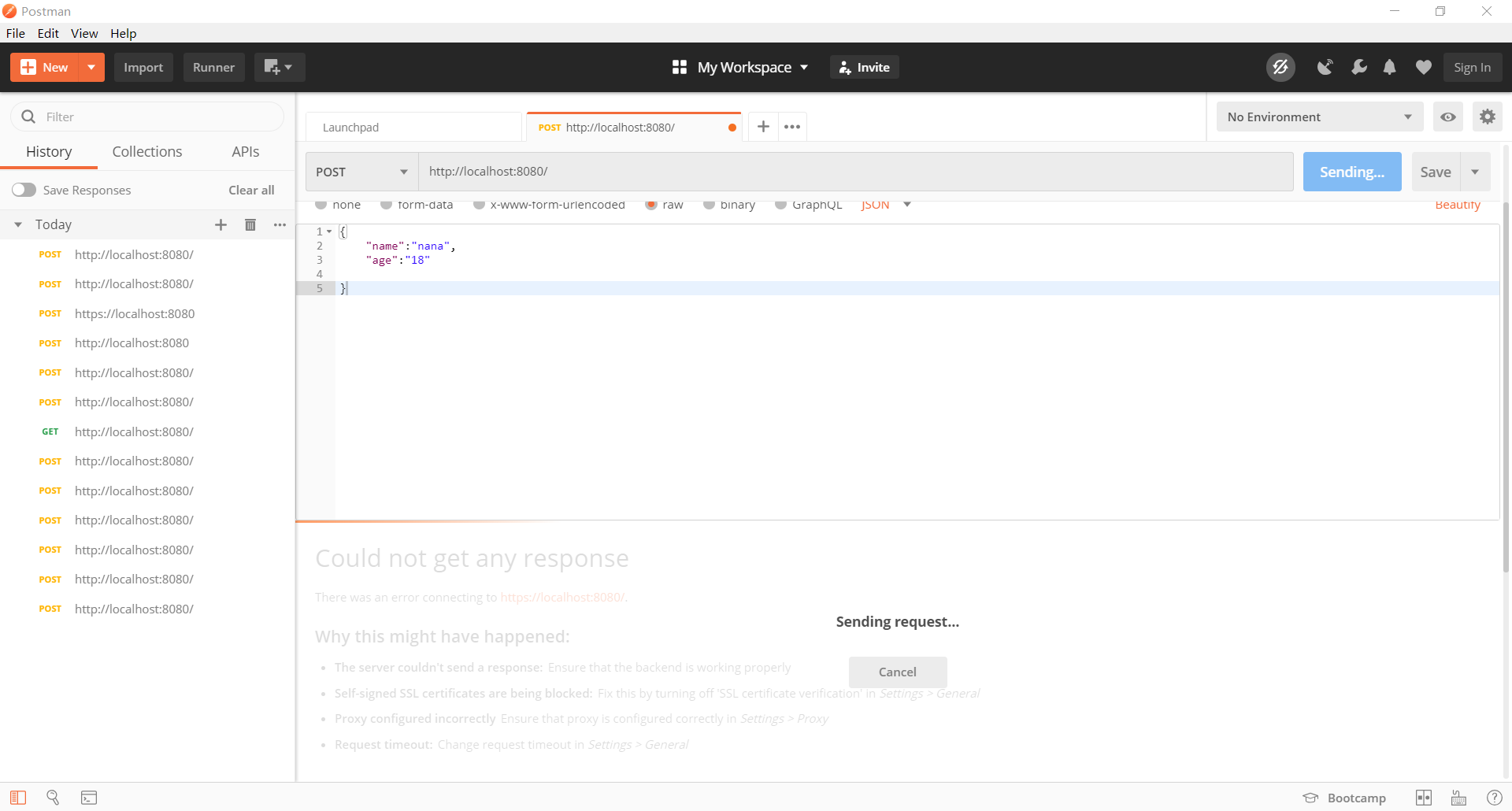Collapse the Today history group
Viewport: 1512px width, 811px height.
point(18,225)
